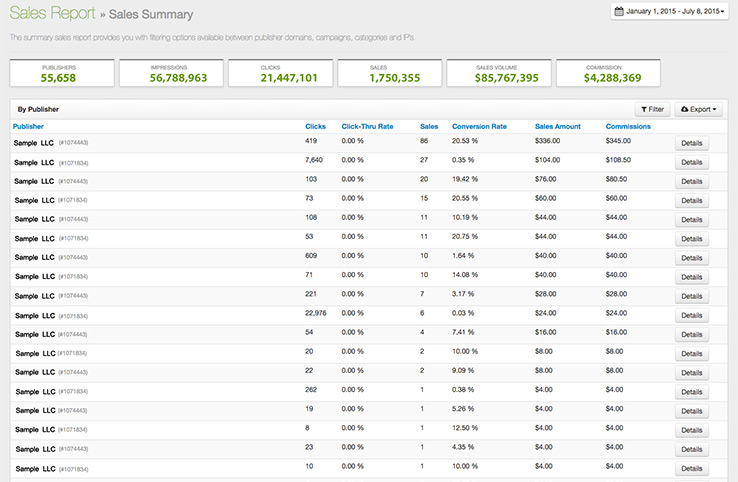The image size is (738, 482).
Task: Sort by Commissions column header
Action: click(628, 126)
